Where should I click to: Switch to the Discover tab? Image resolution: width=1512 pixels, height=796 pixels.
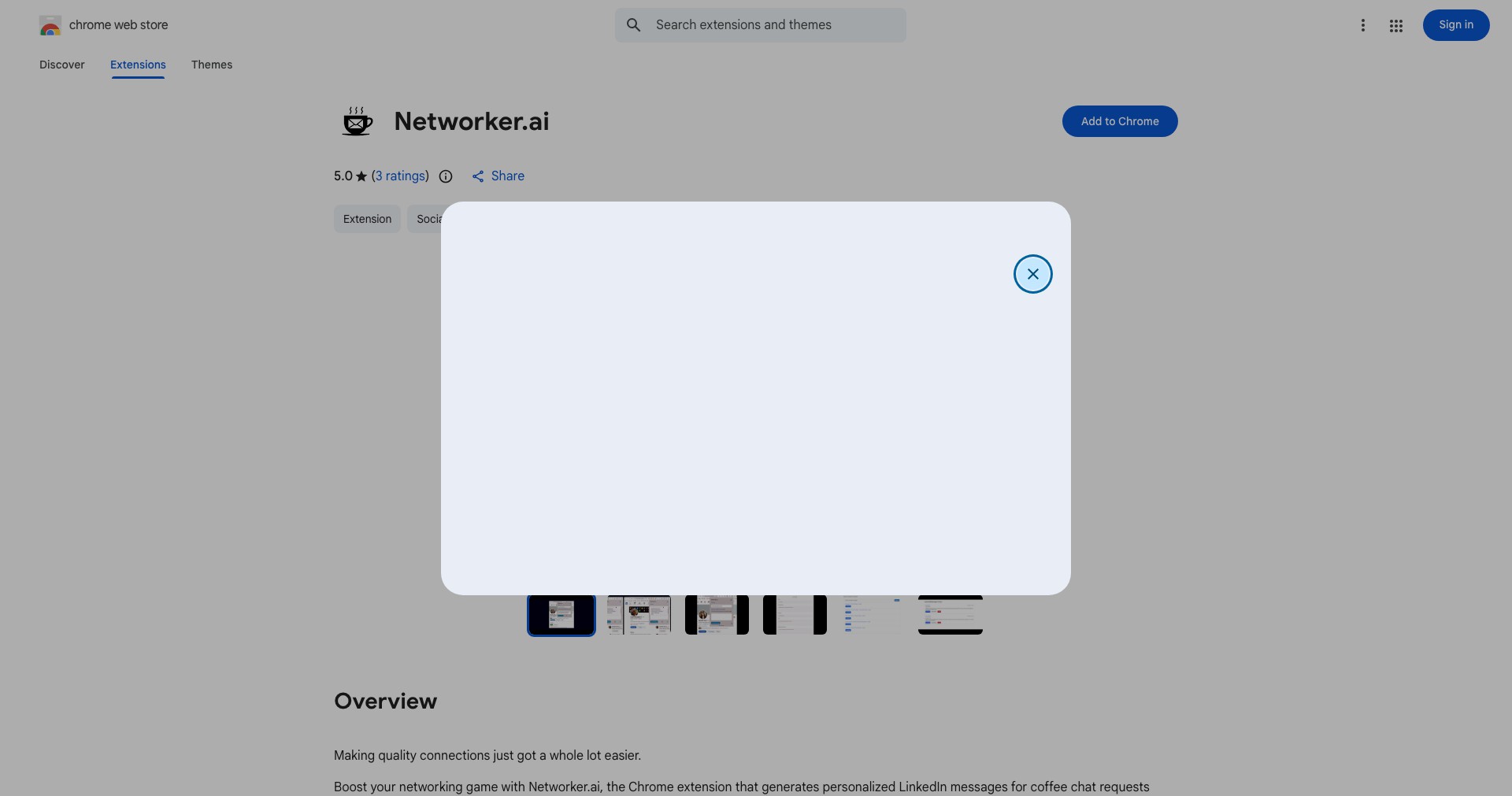tap(62, 65)
